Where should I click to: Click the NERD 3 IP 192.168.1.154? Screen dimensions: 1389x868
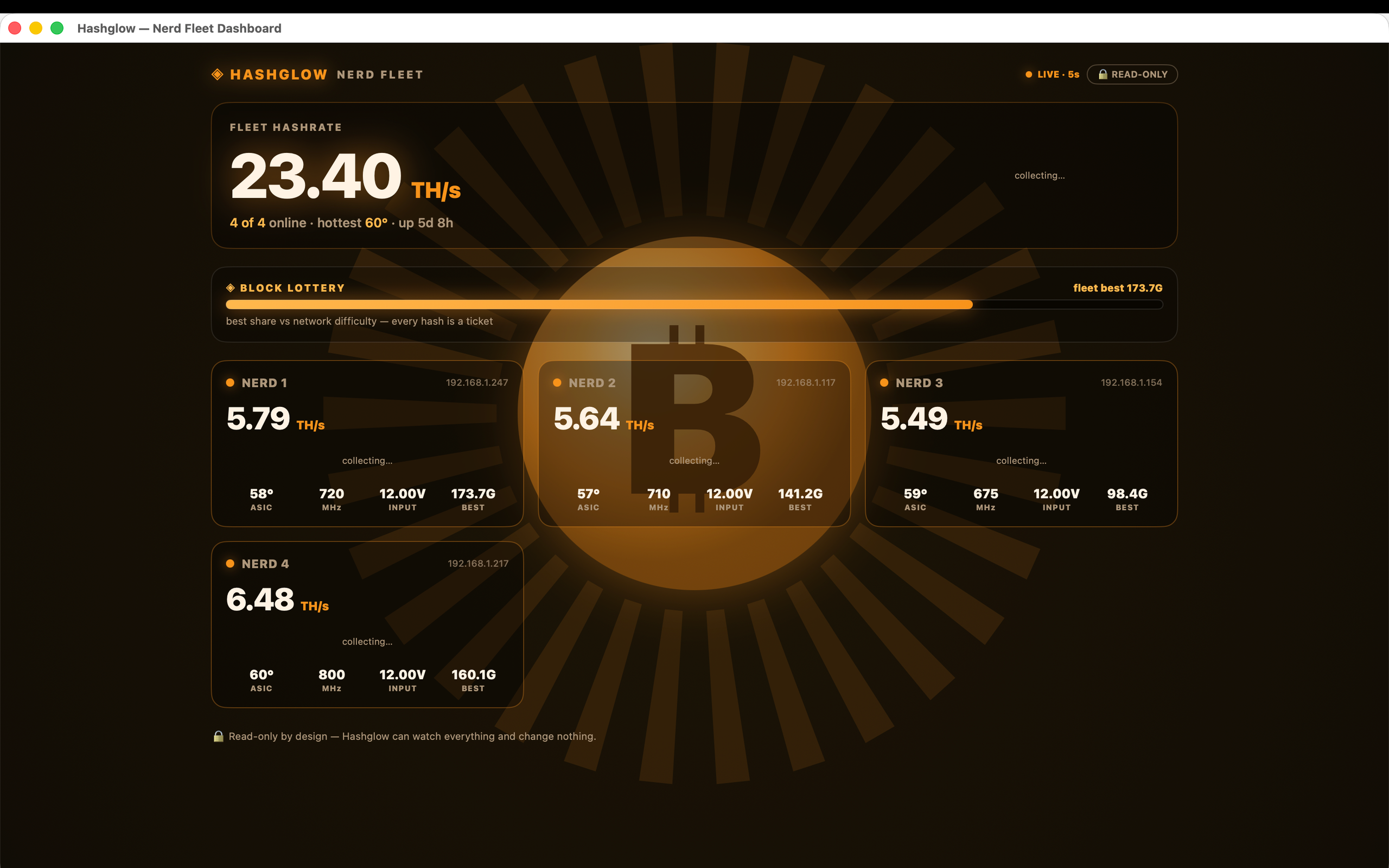pyautogui.click(x=1131, y=382)
